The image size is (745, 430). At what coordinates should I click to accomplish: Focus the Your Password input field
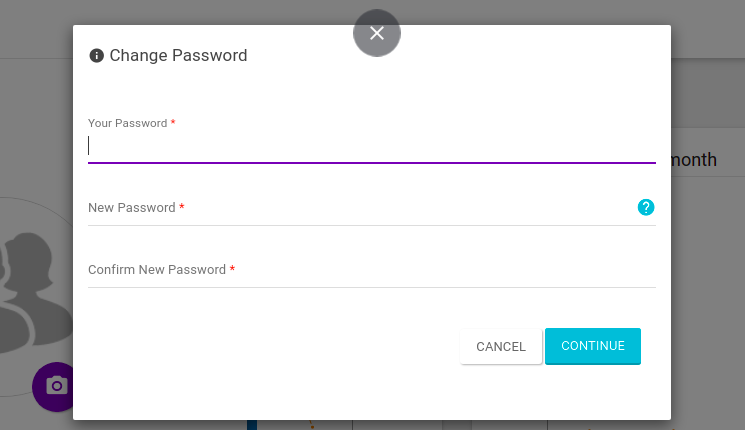370,146
